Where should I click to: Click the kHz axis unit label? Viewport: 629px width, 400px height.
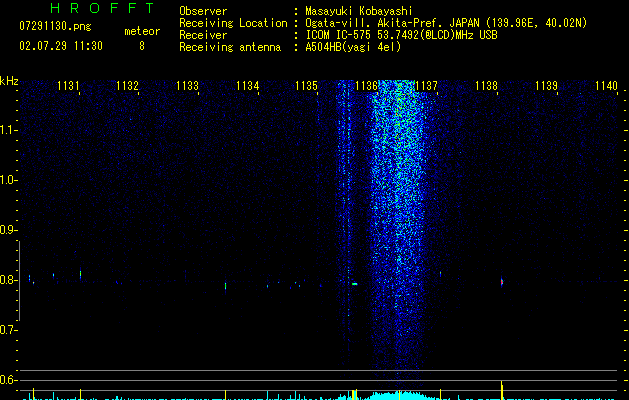pos(9,81)
